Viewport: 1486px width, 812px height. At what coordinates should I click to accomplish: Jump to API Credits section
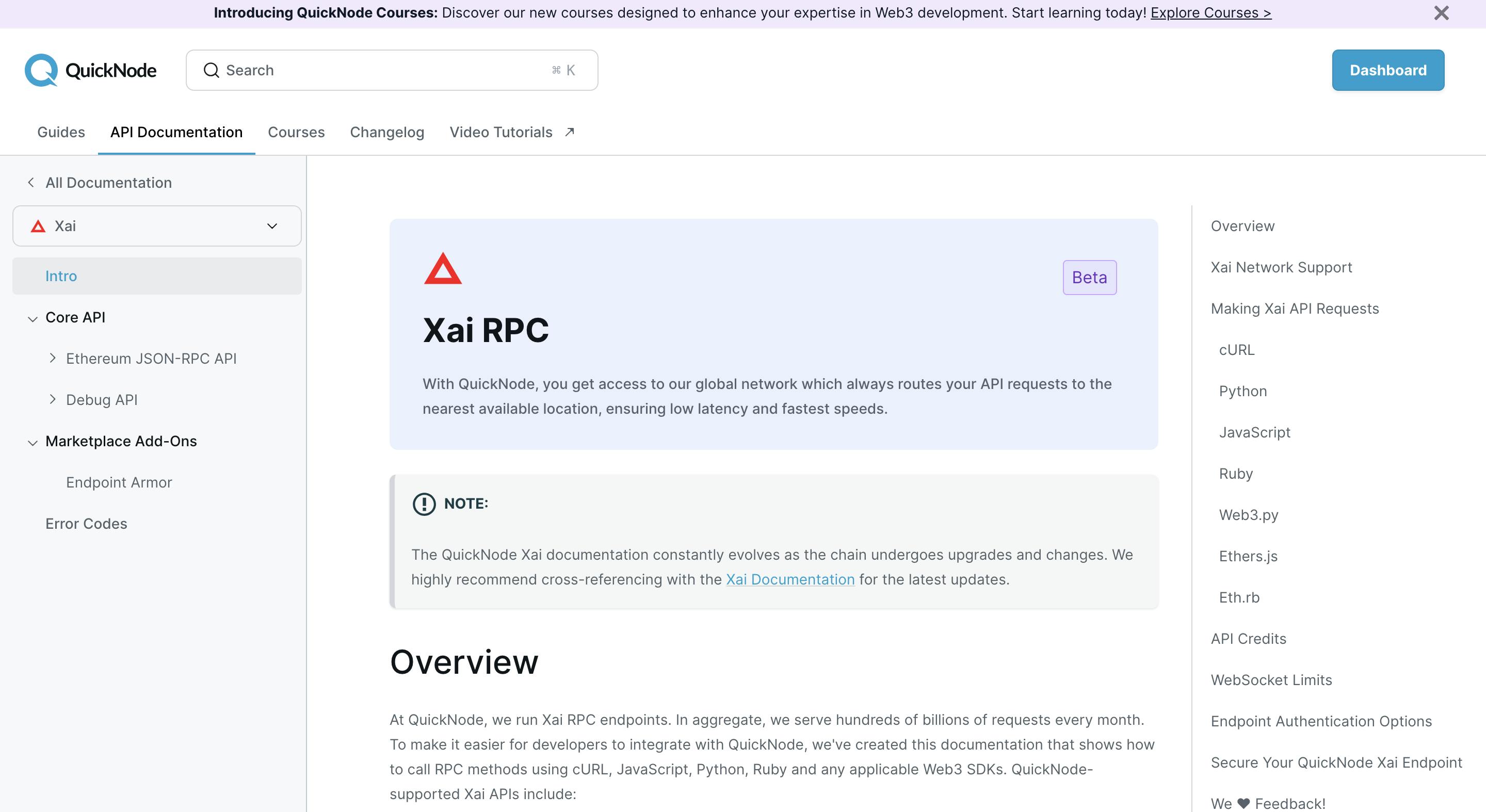tap(1248, 639)
